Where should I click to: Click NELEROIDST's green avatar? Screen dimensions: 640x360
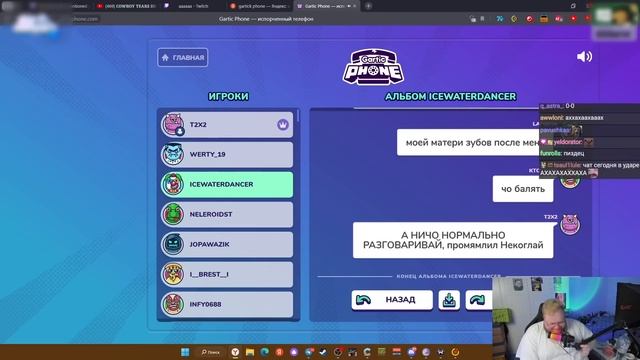pyautogui.click(x=173, y=214)
